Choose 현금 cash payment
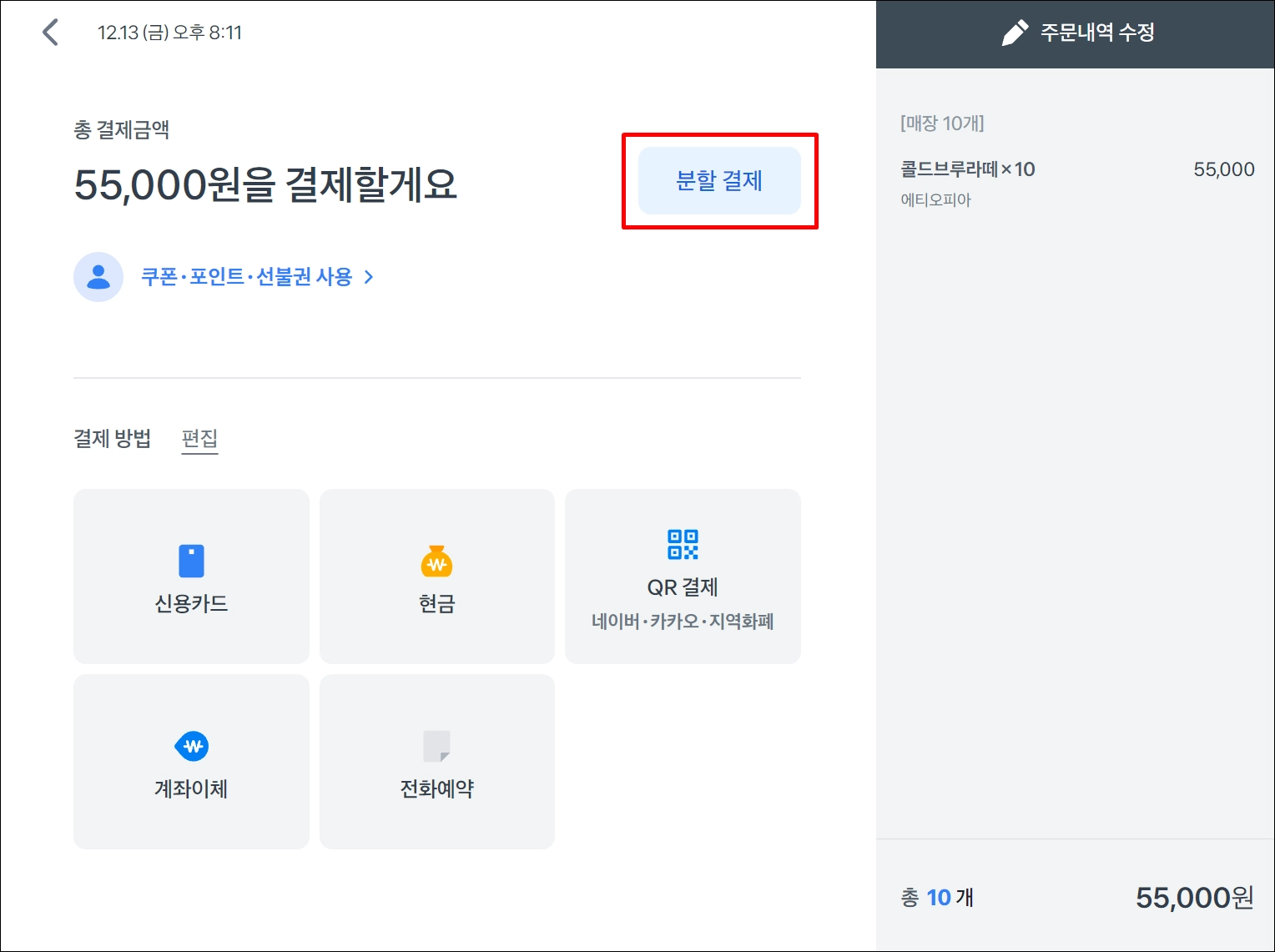1275x952 pixels. (x=436, y=577)
